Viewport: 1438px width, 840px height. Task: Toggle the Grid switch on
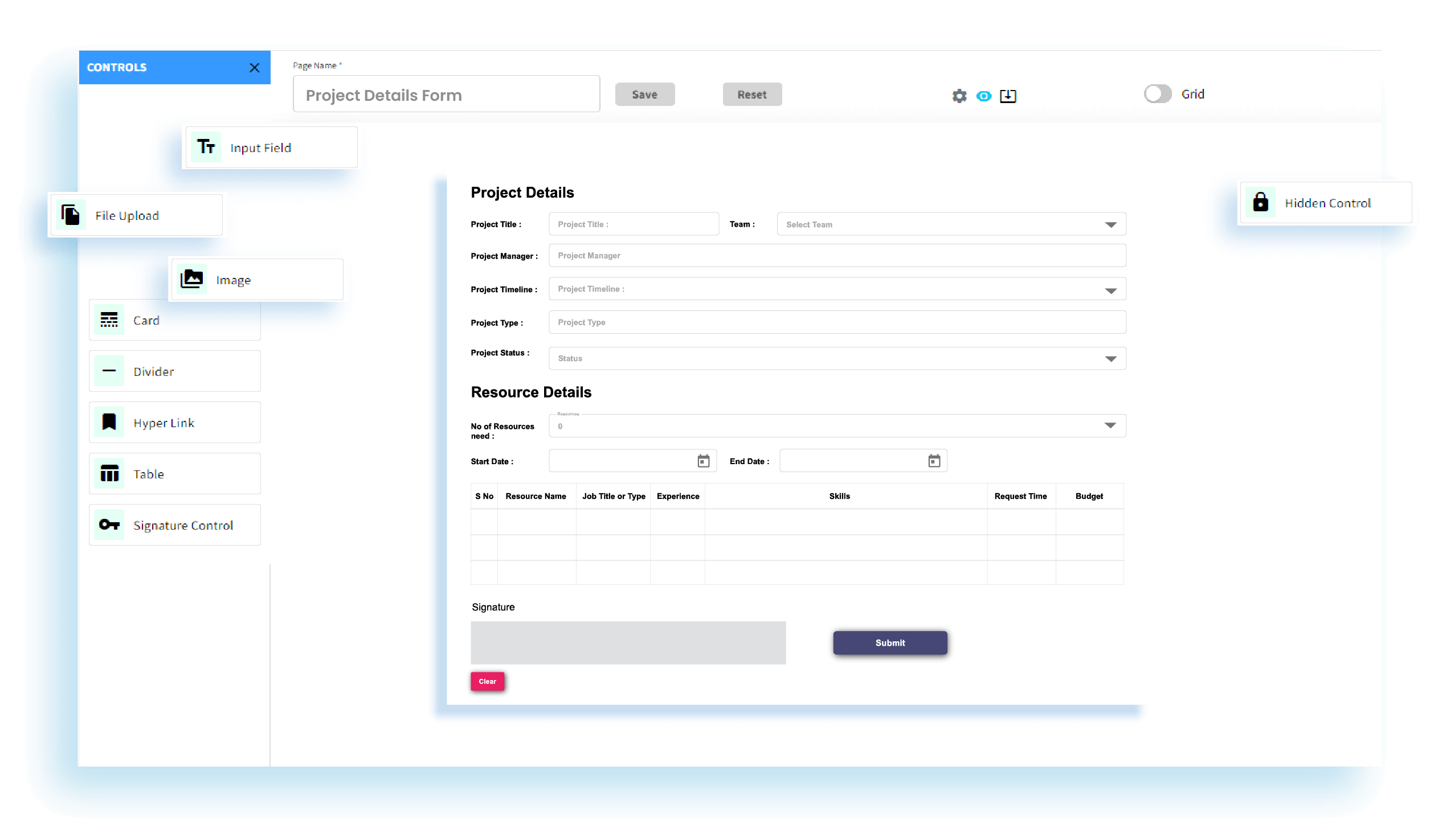tap(1157, 94)
